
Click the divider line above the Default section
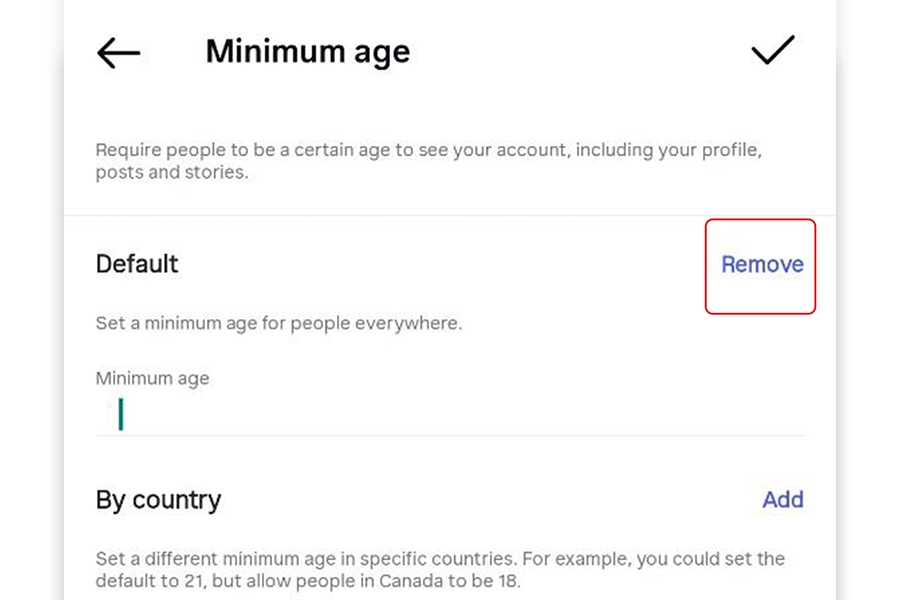tap(450, 216)
